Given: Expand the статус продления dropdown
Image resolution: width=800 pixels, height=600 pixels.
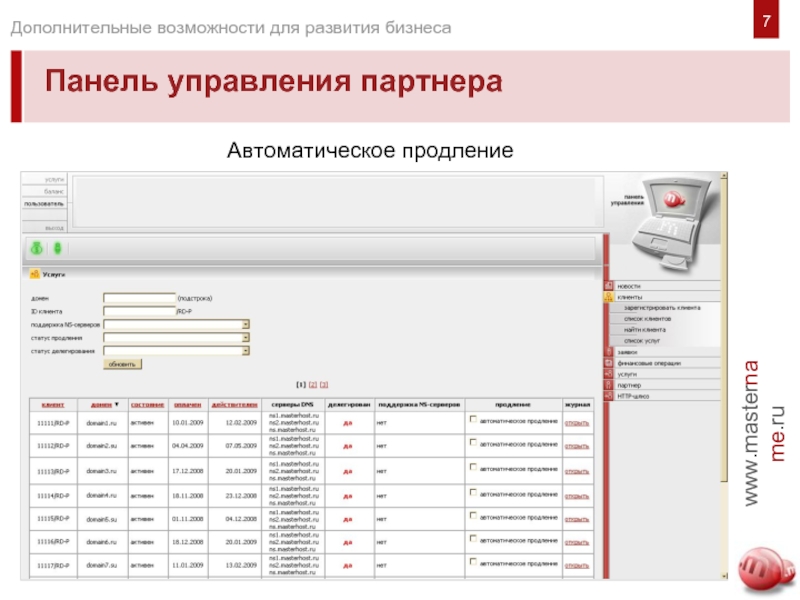Looking at the screenshot, I should click(x=246, y=339).
